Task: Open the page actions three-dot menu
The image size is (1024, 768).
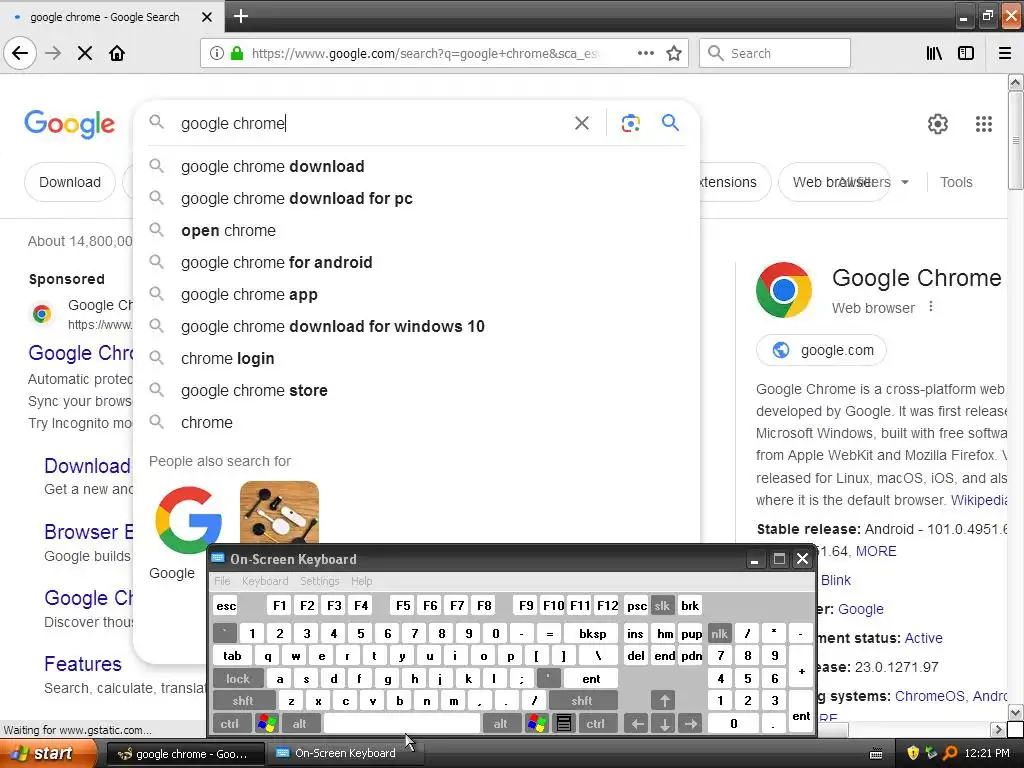Action: pos(645,53)
